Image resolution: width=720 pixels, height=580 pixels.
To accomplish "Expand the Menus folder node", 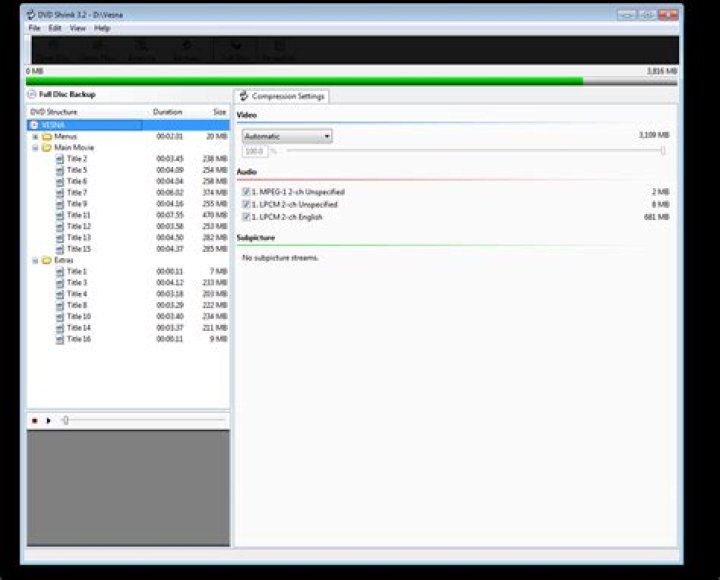I will coord(35,137).
